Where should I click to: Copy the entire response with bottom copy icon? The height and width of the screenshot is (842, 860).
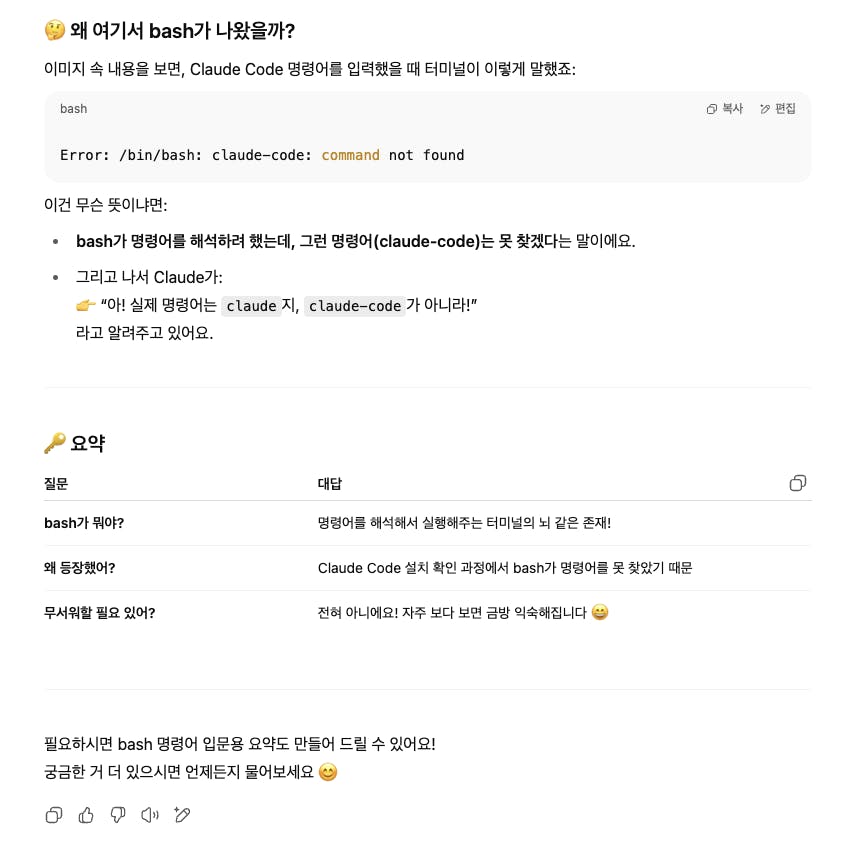[54, 815]
